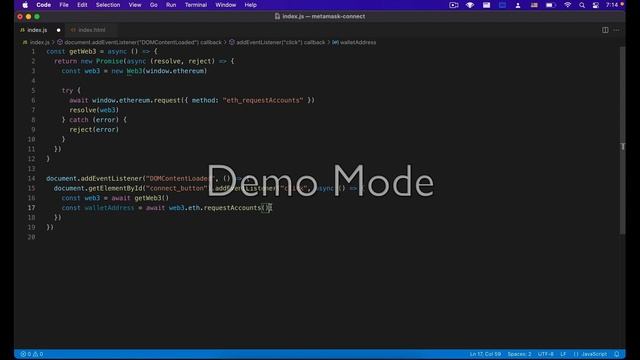Viewport: 640px width, 360px height.
Task: Click the diamond-shaped menu bar icon
Action: (x=470, y=5)
